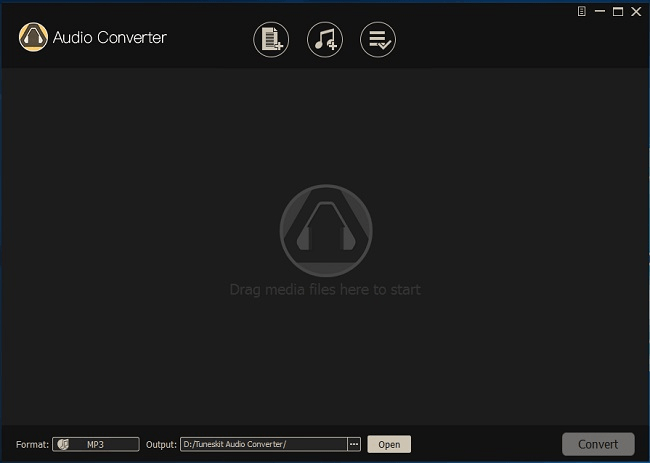Click the Audio Converter title text

click(112, 38)
